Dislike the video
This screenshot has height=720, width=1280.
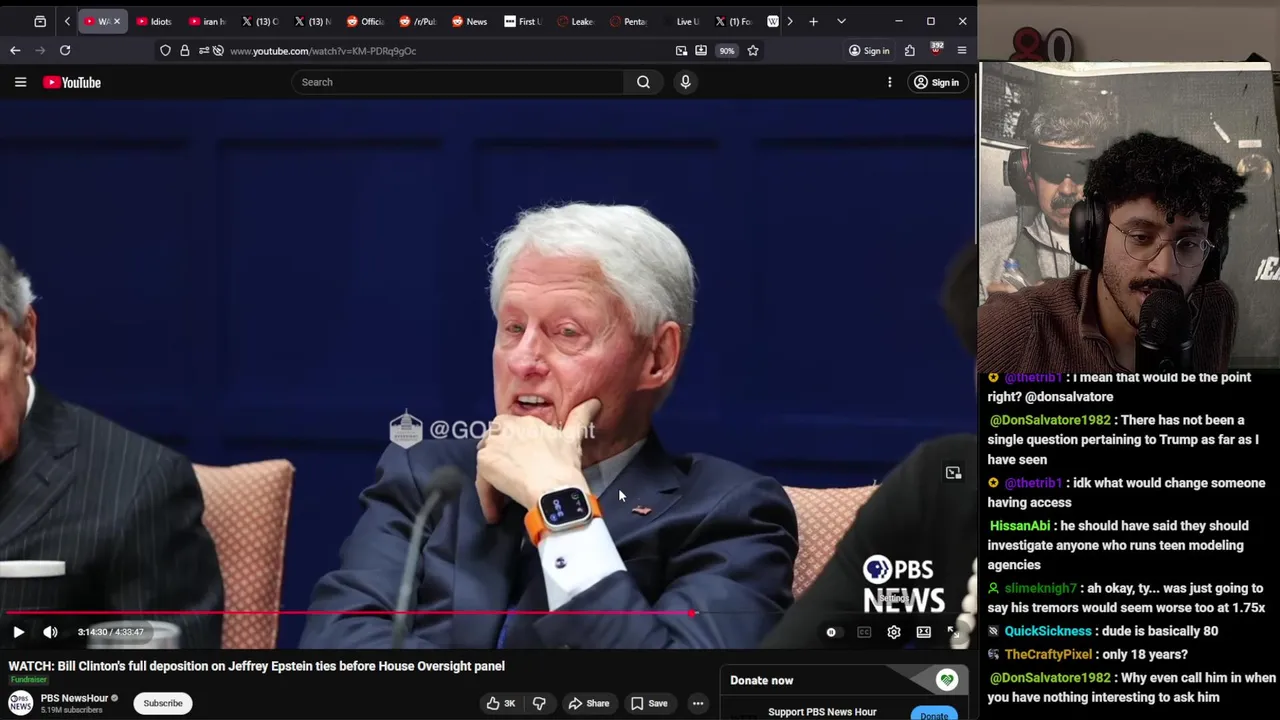(539, 703)
